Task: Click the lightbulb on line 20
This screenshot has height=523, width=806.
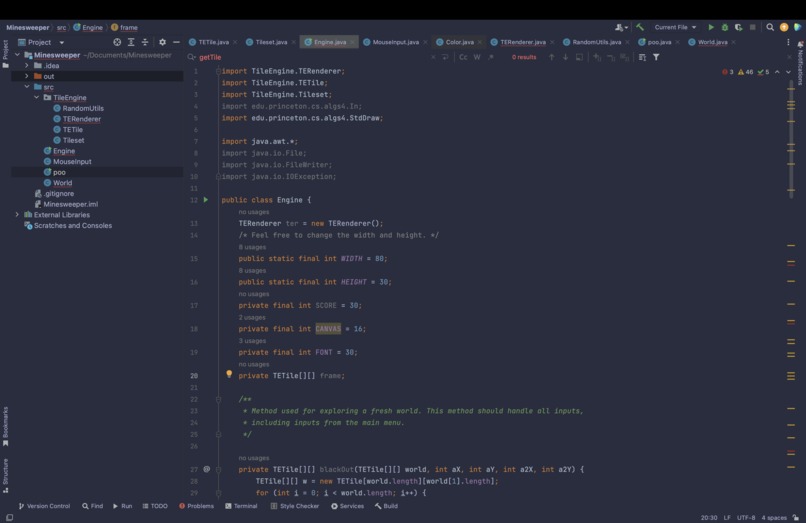Action: (229, 374)
